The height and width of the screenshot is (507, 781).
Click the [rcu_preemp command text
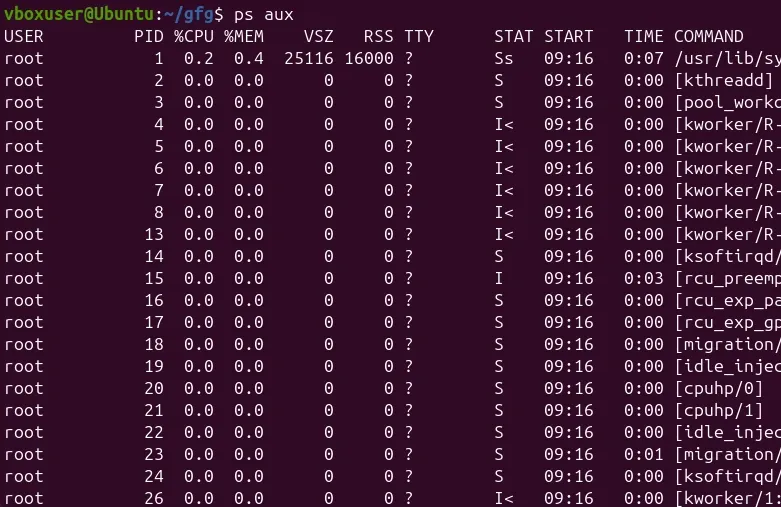pyautogui.click(x=728, y=278)
